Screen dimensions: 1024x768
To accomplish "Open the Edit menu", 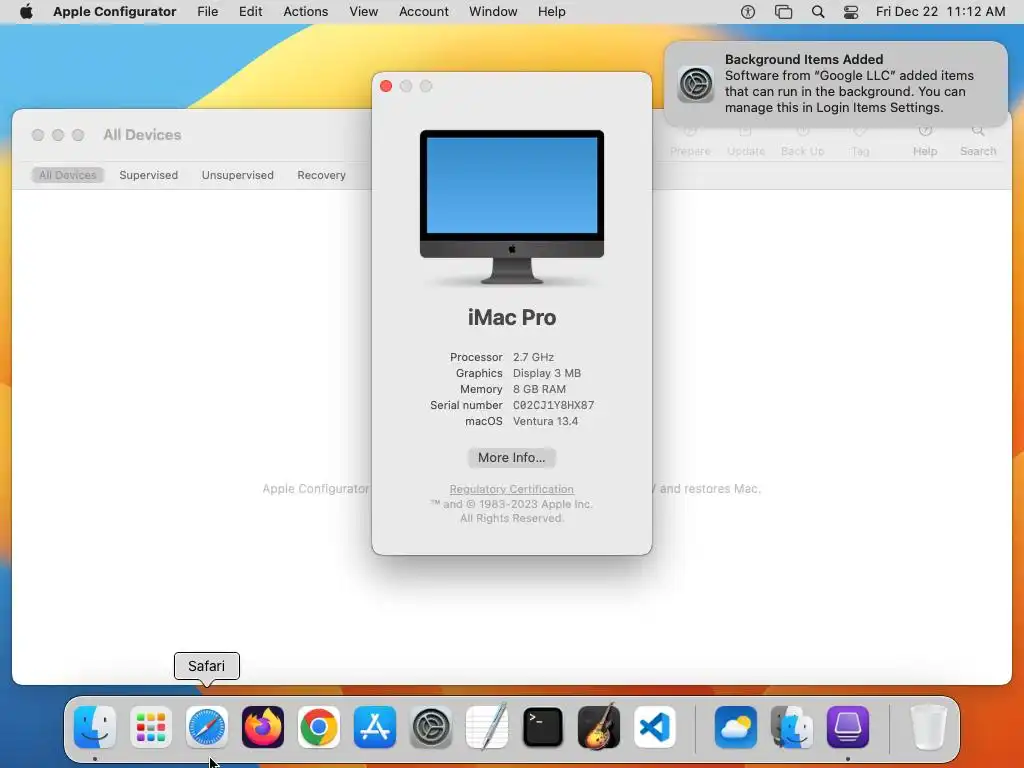I will 250,12.
